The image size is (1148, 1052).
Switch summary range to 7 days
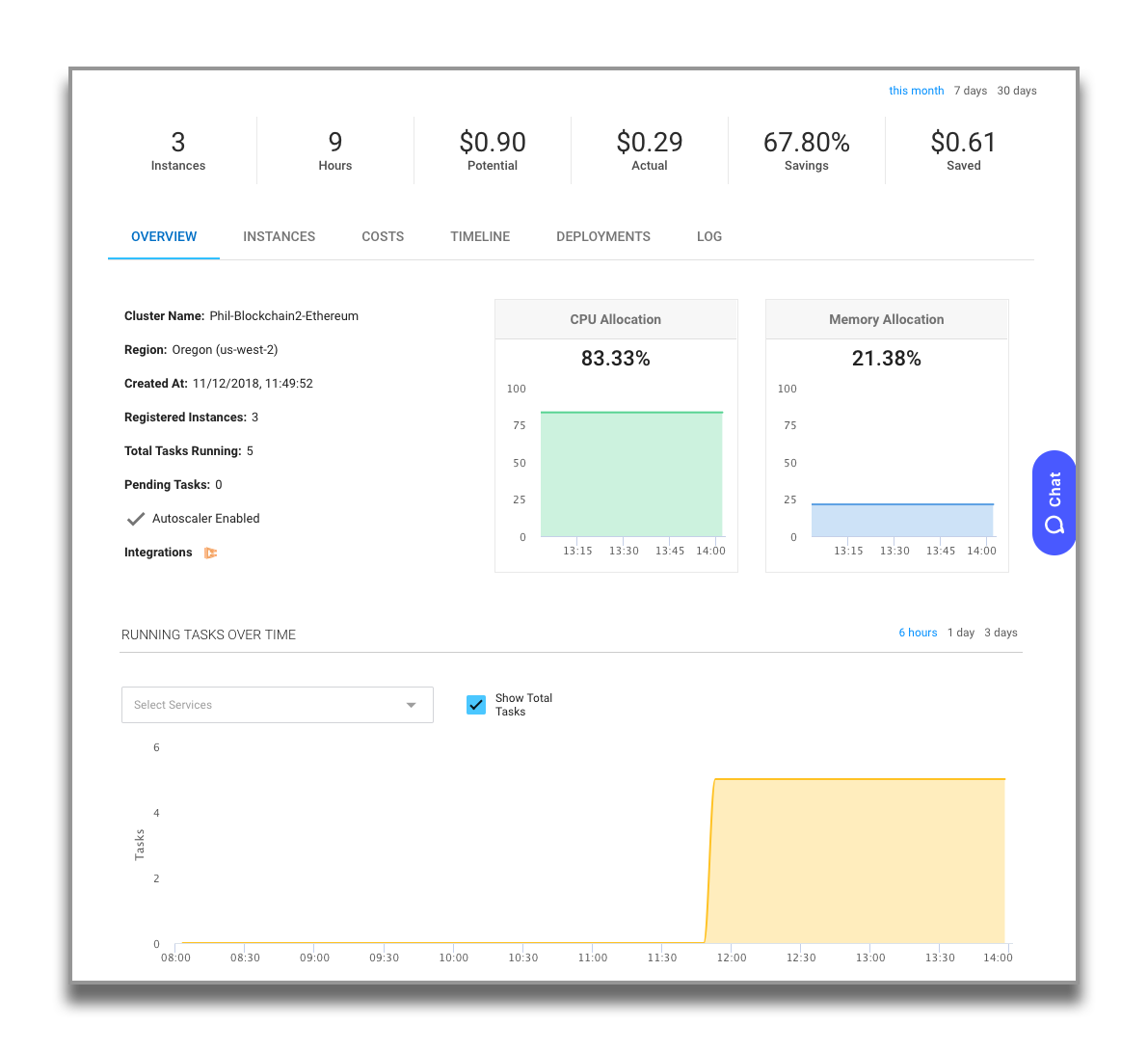tap(971, 91)
